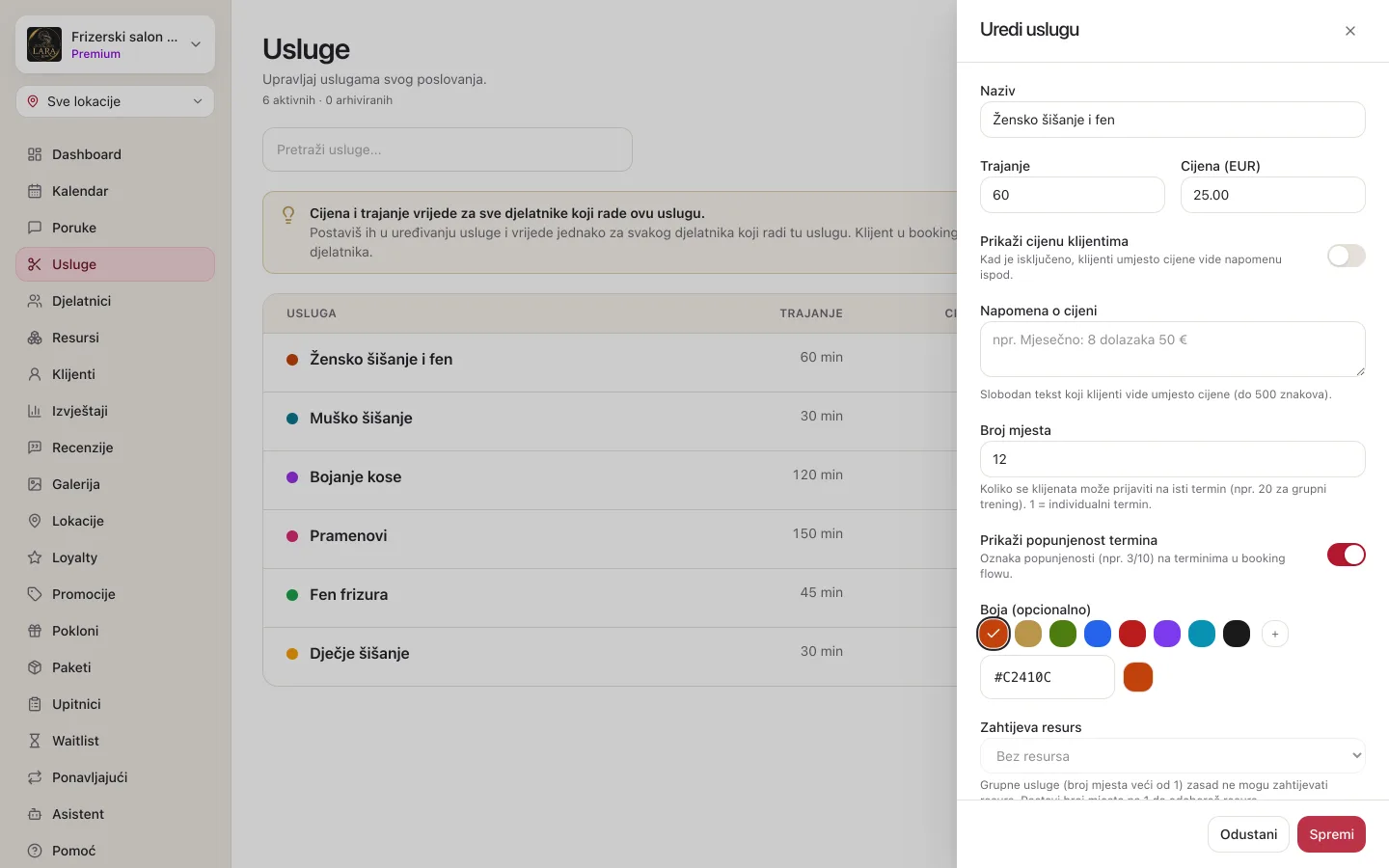This screenshot has width=1389, height=868.
Task: Cancel editing with Odustani button
Action: 1248,834
